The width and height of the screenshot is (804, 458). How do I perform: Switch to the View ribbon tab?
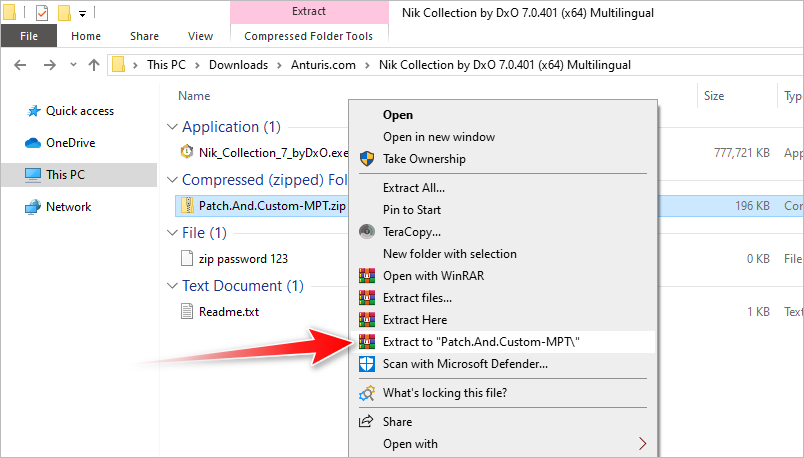point(200,36)
